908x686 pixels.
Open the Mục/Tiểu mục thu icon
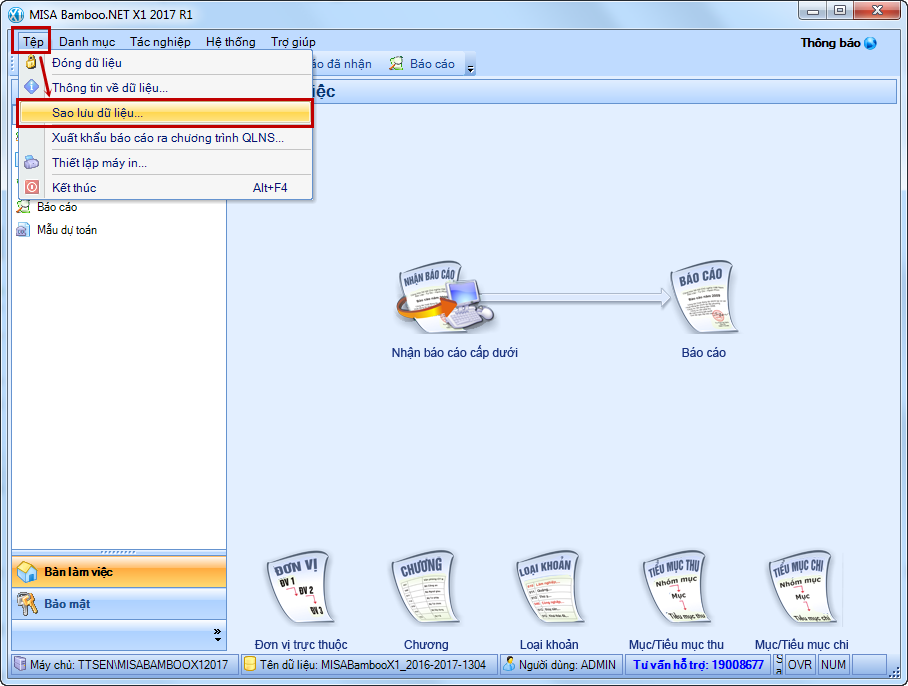click(676, 587)
